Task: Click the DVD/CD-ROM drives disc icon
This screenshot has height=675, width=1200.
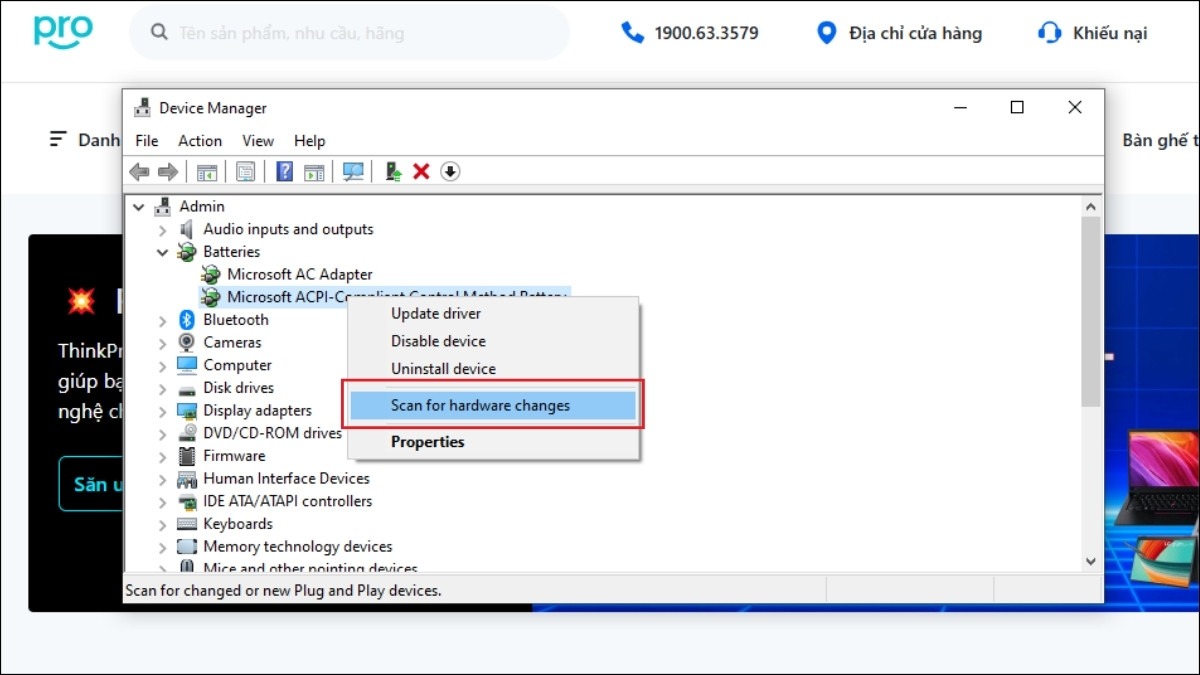Action: pyautogui.click(x=186, y=433)
